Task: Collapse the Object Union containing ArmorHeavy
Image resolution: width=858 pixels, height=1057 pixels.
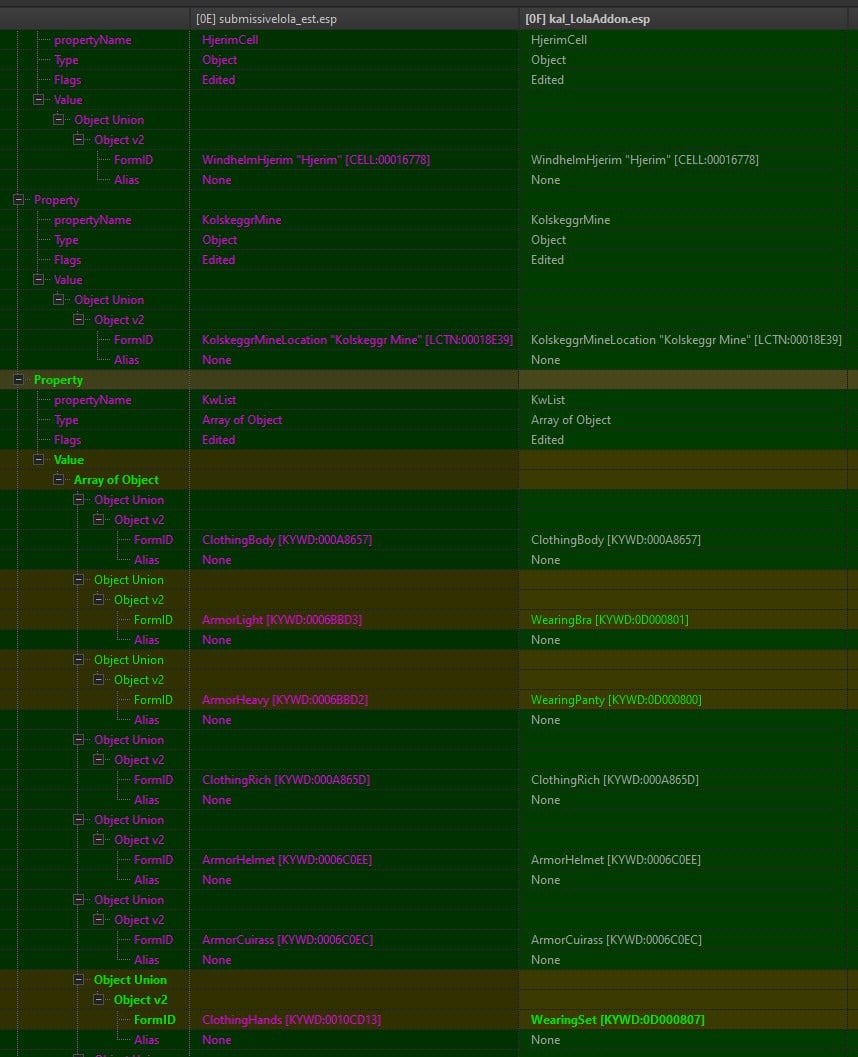Action: click(x=78, y=659)
